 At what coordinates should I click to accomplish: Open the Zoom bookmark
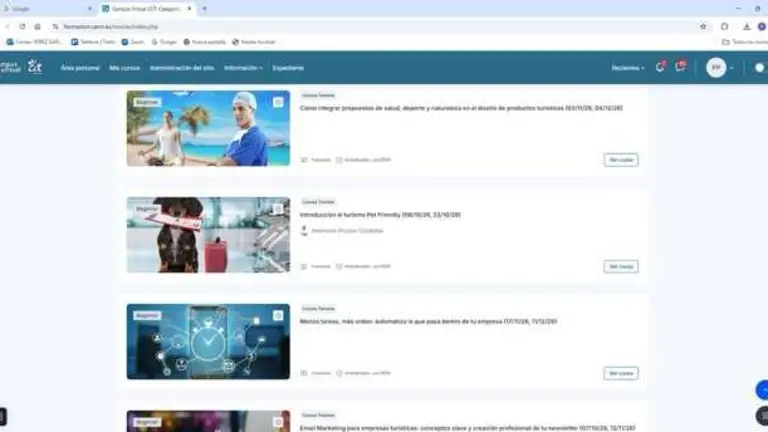133,42
